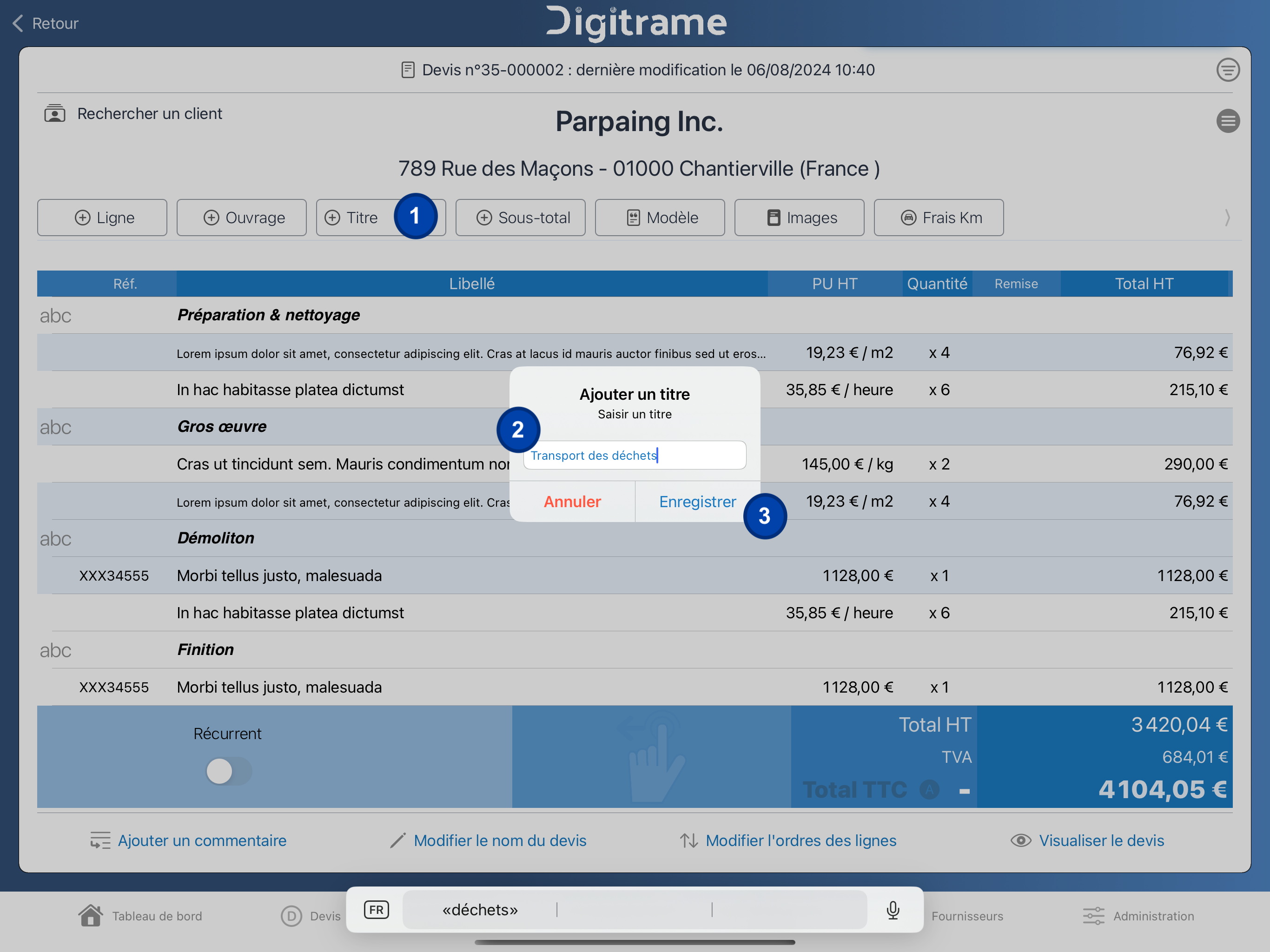The width and height of the screenshot is (1270, 952).
Task: Open the filled circular menu icon beside Parpaing Inc.
Action: point(1228,121)
